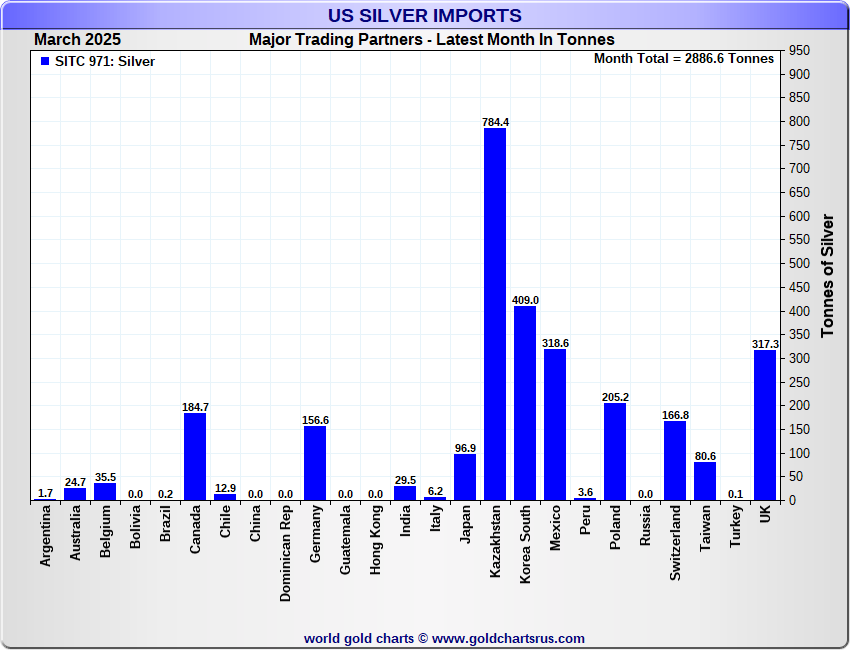Click the Kazakhstan axis label
This screenshot has height=650, width=850.
(495, 542)
